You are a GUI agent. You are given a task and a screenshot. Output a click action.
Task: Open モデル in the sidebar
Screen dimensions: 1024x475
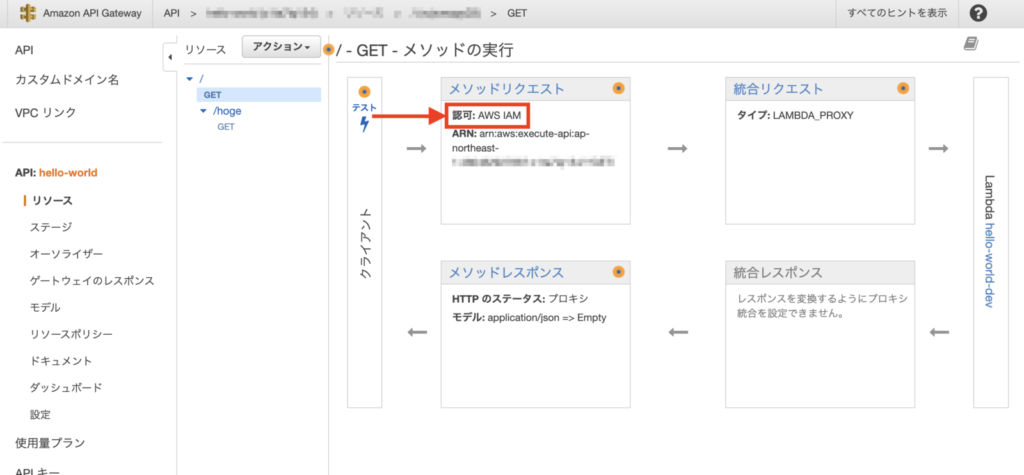click(45, 308)
